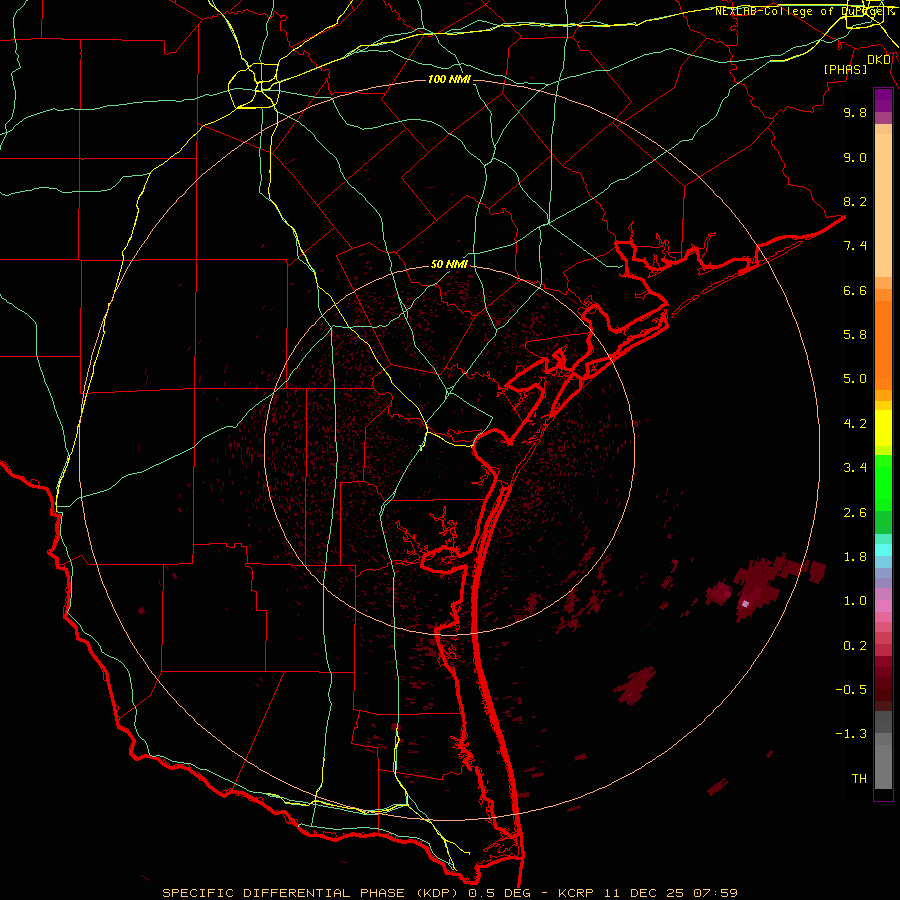Click the "50 NMI" range ring label

tap(449, 264)
